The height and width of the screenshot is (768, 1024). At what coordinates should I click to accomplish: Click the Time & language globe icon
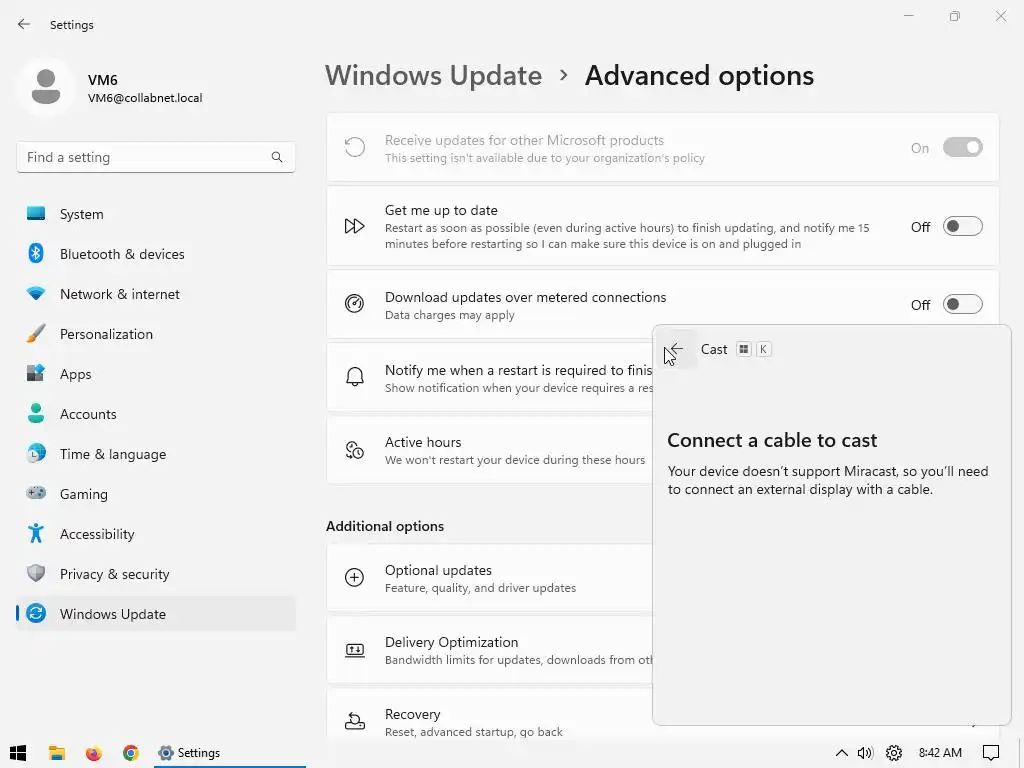[x=36, y=453]
